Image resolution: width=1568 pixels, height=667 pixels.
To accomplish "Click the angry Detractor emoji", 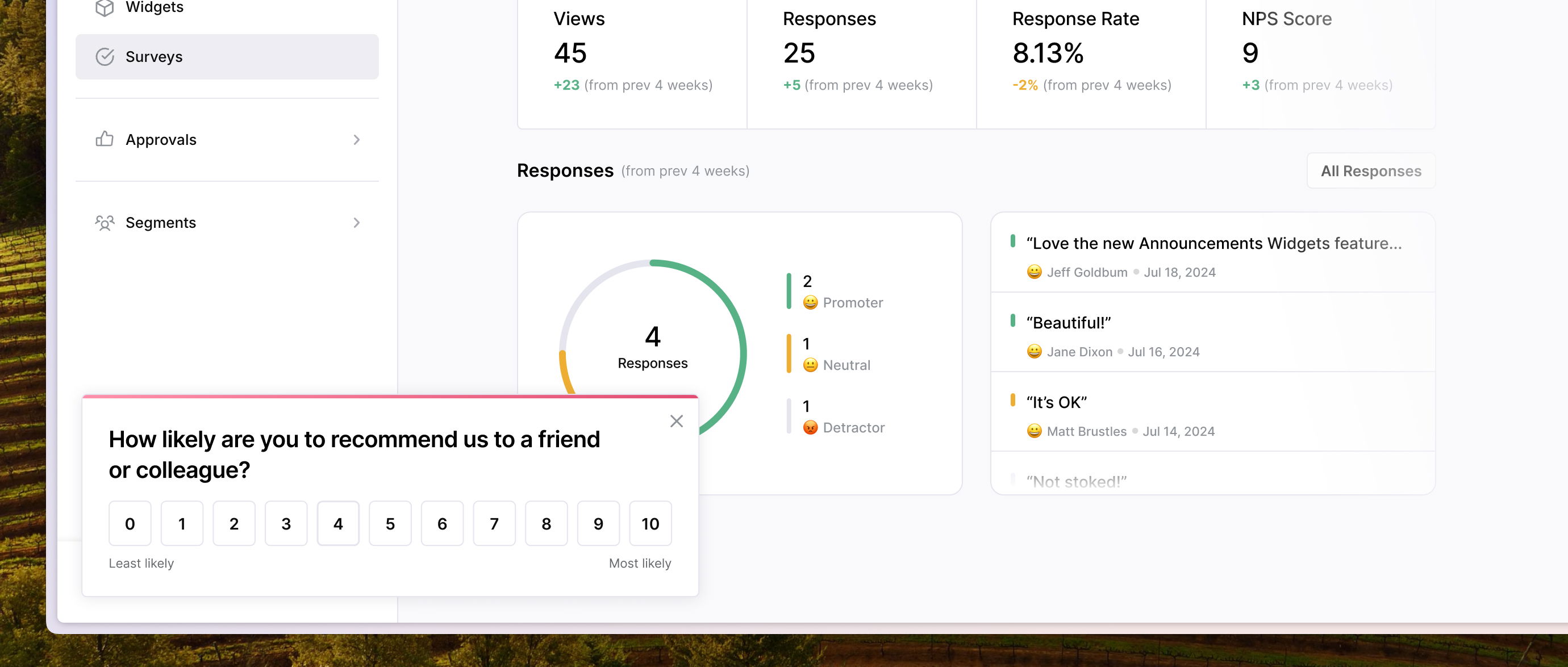I will click(x=810, y=427).
